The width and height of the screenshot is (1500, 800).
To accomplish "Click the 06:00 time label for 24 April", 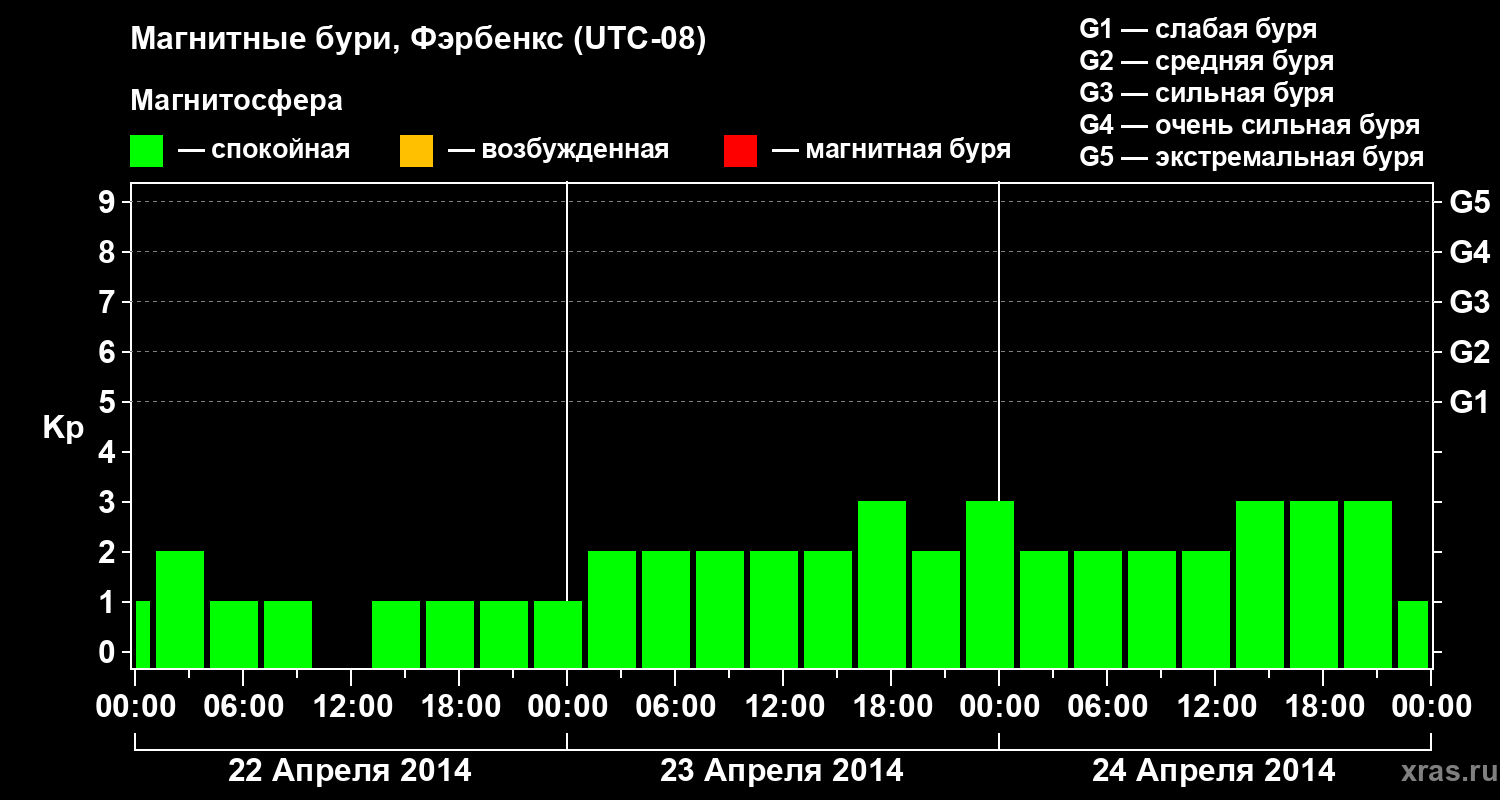I will (x=1107, y=707).
